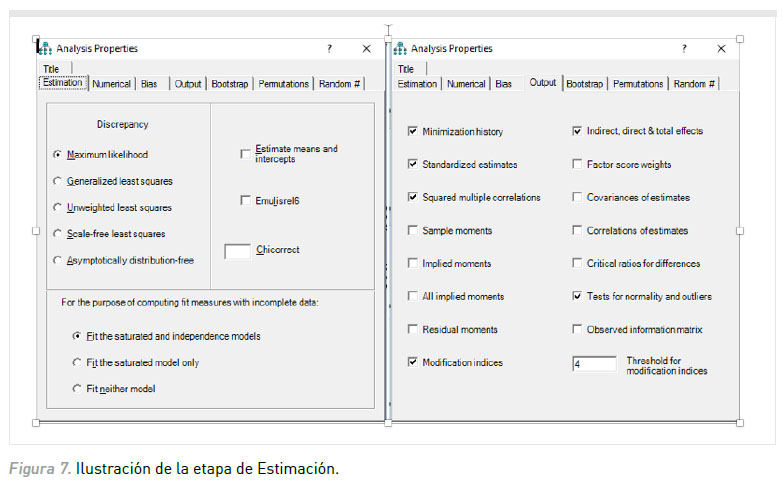Viewport: 783px width, 482px height.
Task: Open the Permutations tab in the right window
Action: [x=638, y=84]
